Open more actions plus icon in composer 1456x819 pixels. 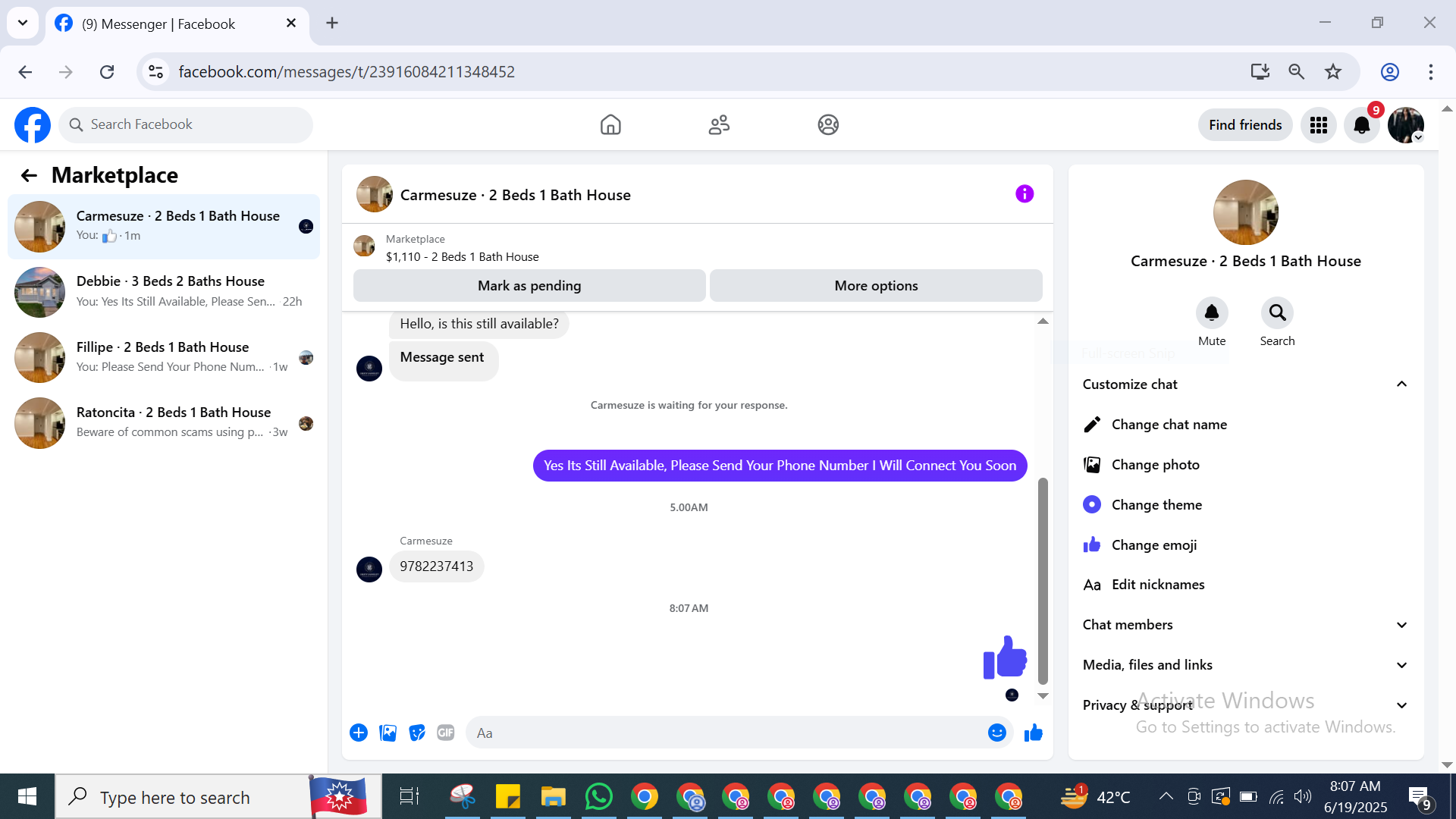[x=359, y=733]
